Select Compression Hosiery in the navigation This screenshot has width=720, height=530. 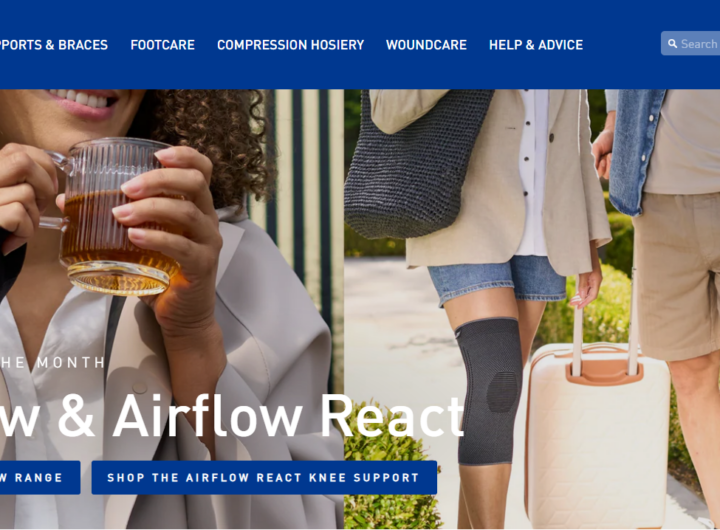(x=291, y=45)
